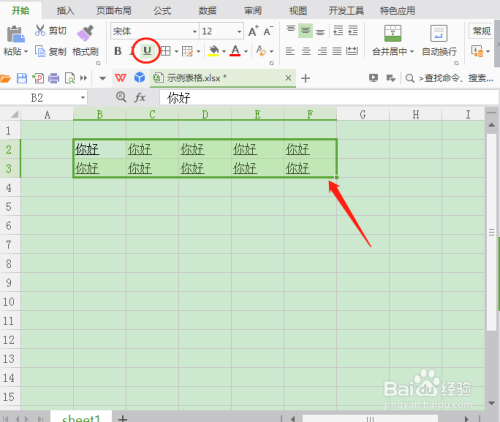
Task: Select the 示例表格.xlsx document tab
Action: tap(223, 78)
